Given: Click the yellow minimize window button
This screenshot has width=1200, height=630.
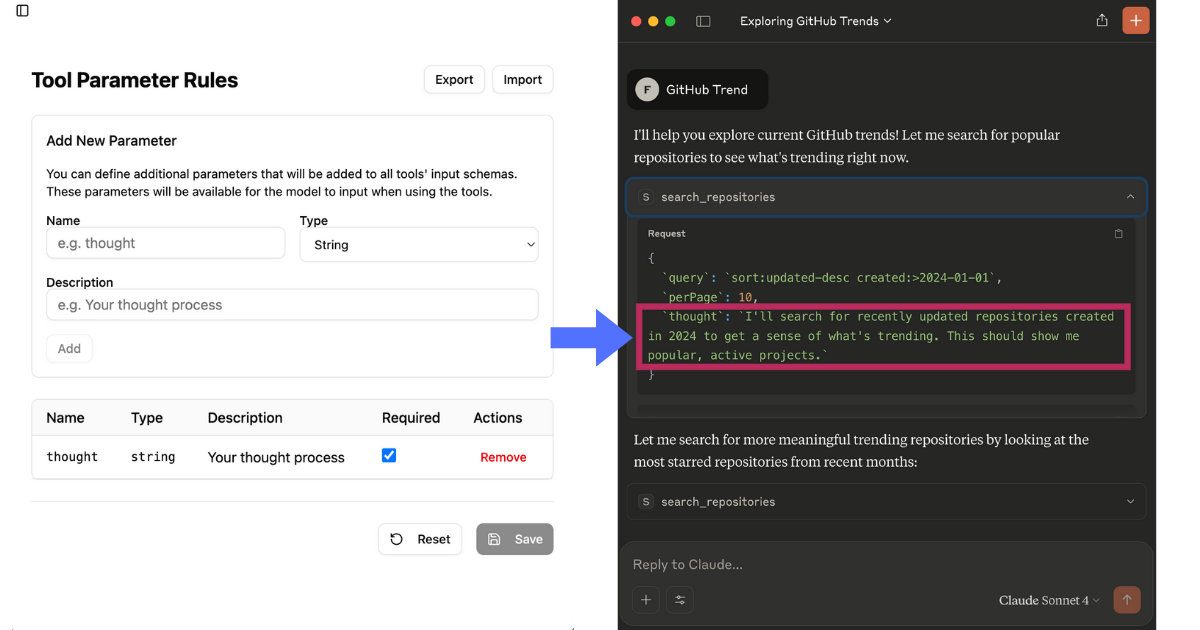Looking at the screenshot, I should click(653, 21).
